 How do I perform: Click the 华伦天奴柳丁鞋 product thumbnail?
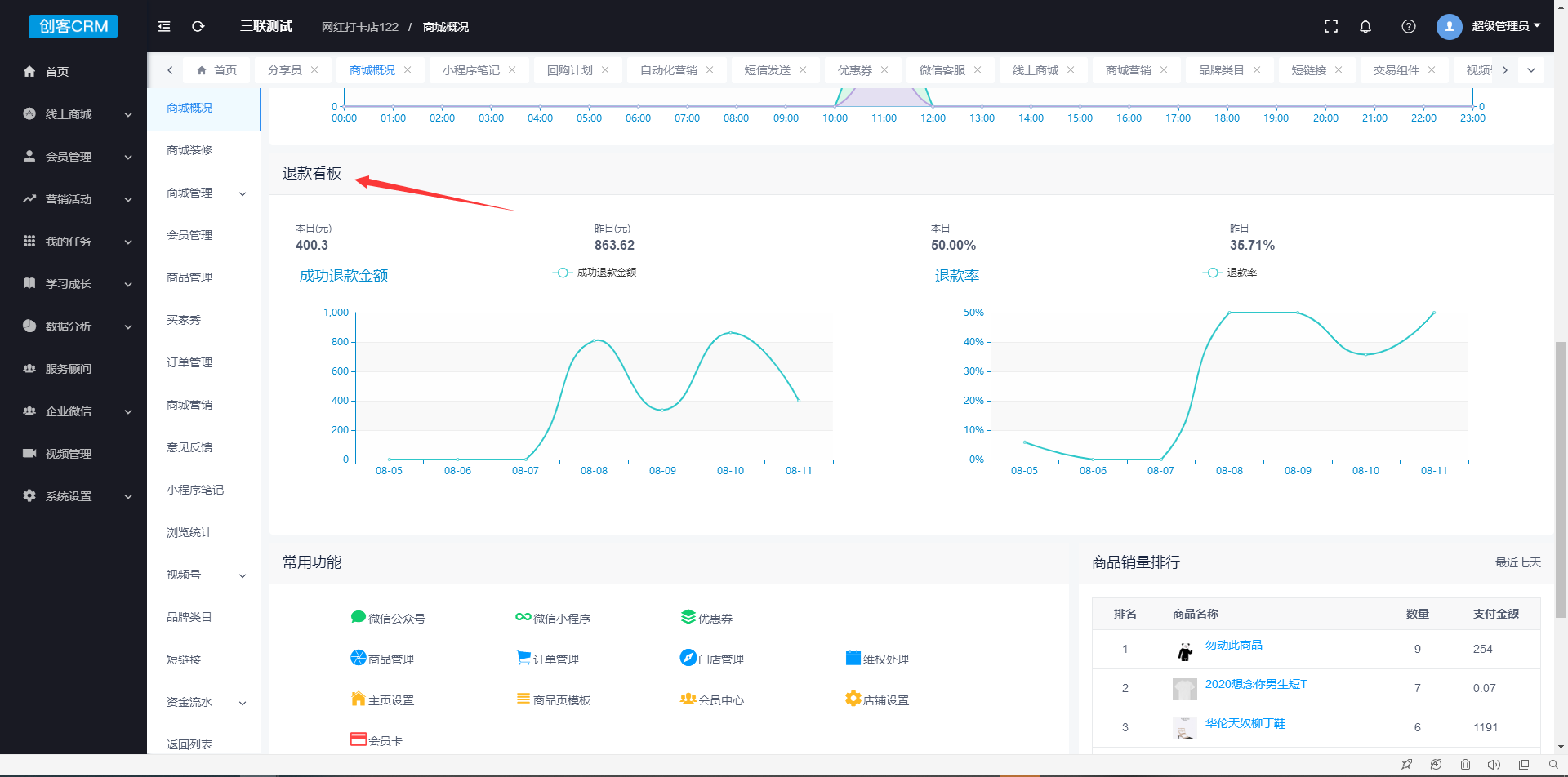[1184, 727]
